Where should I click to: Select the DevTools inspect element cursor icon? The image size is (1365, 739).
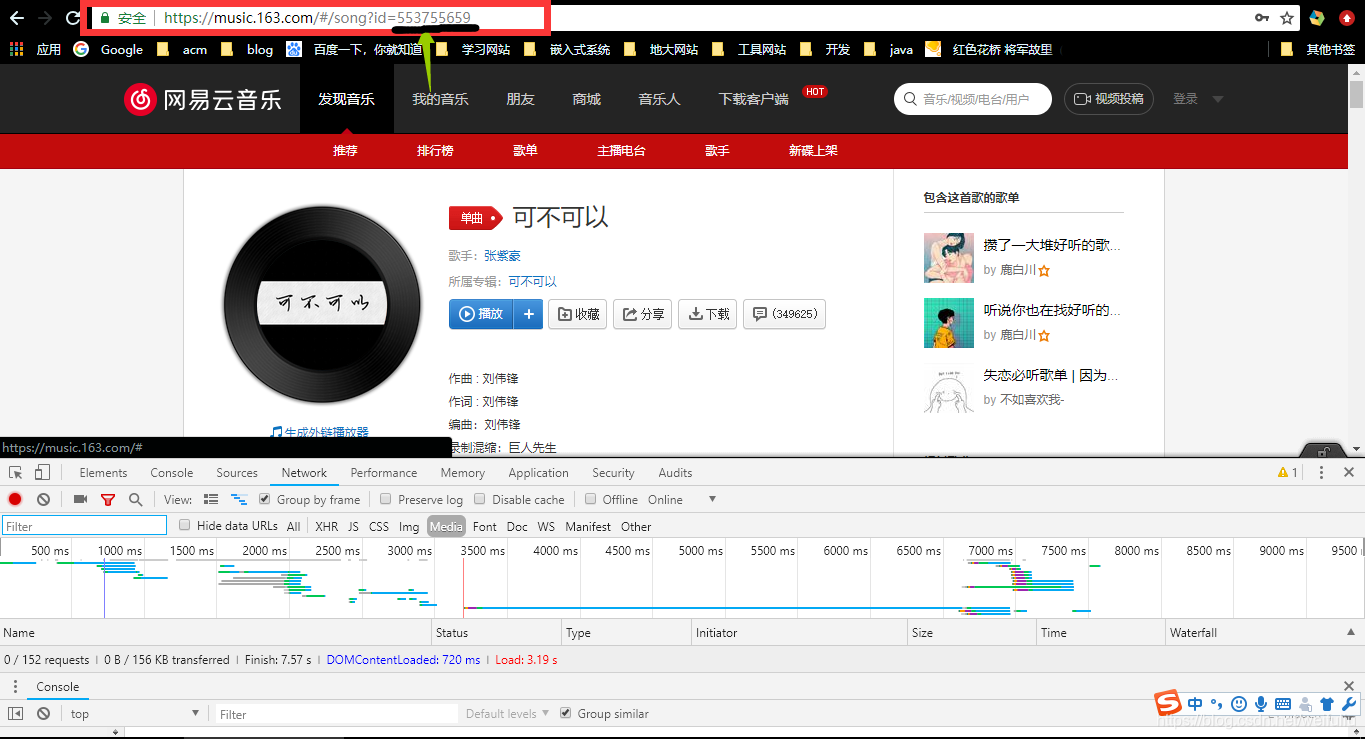(x=16, y=473)
